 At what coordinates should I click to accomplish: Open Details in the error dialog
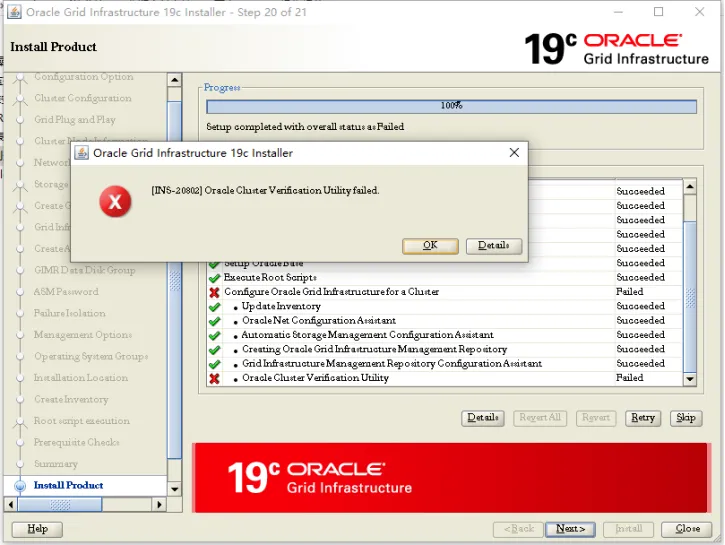pos(493,245)
